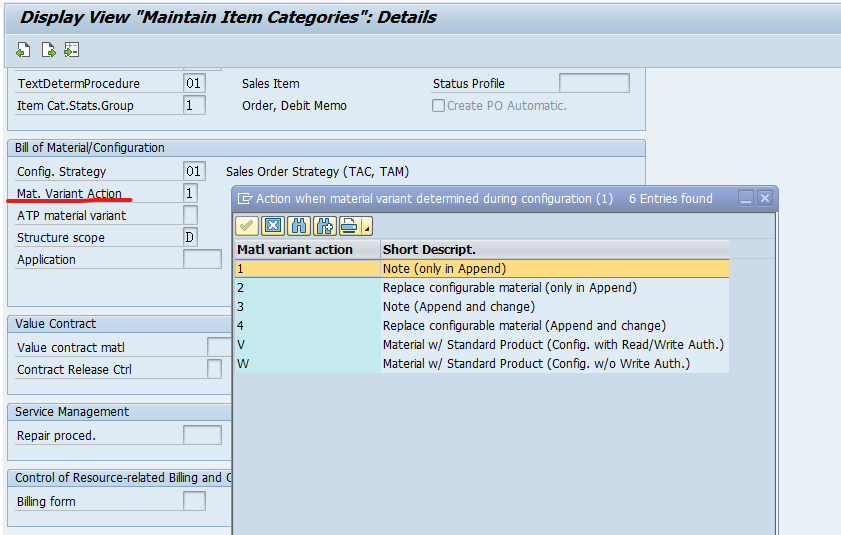Viewport: 841px width, 535px height.
Task: Click the Other Entry toolbar icon
Action: (x=71, y=50)
